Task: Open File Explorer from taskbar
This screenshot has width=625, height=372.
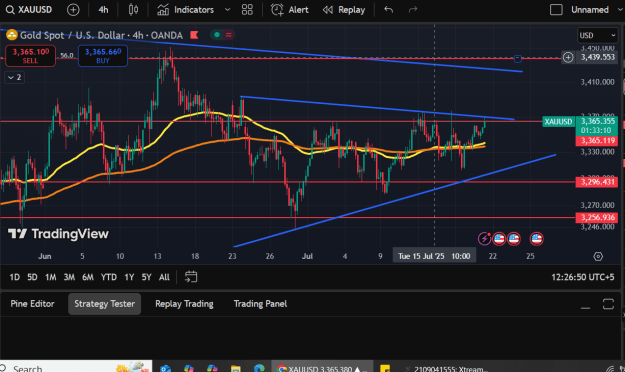Action: (236, 368)
